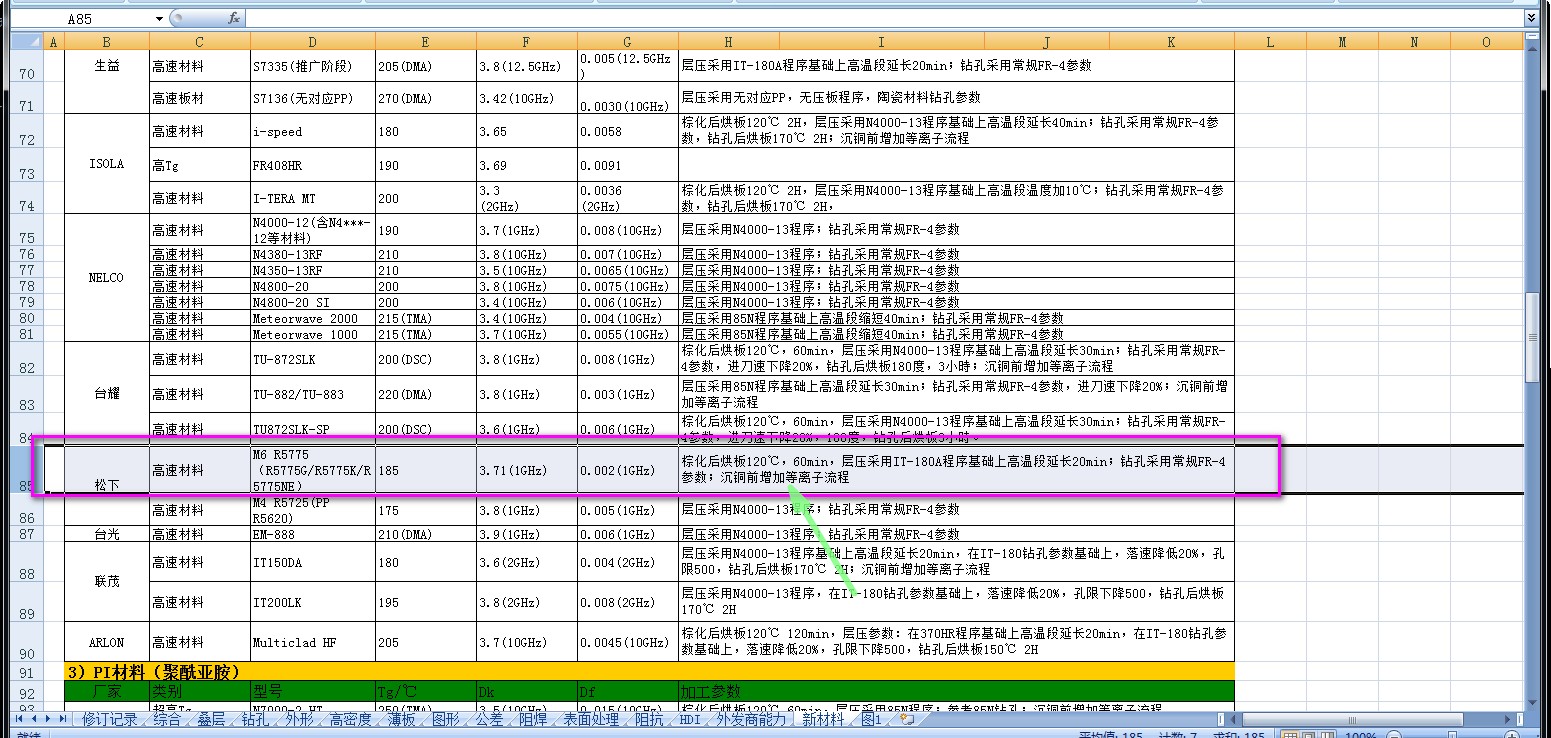1551x738 pixels.
Task: Switch to the 综合 sheet tab
Action: pos(167,719)
